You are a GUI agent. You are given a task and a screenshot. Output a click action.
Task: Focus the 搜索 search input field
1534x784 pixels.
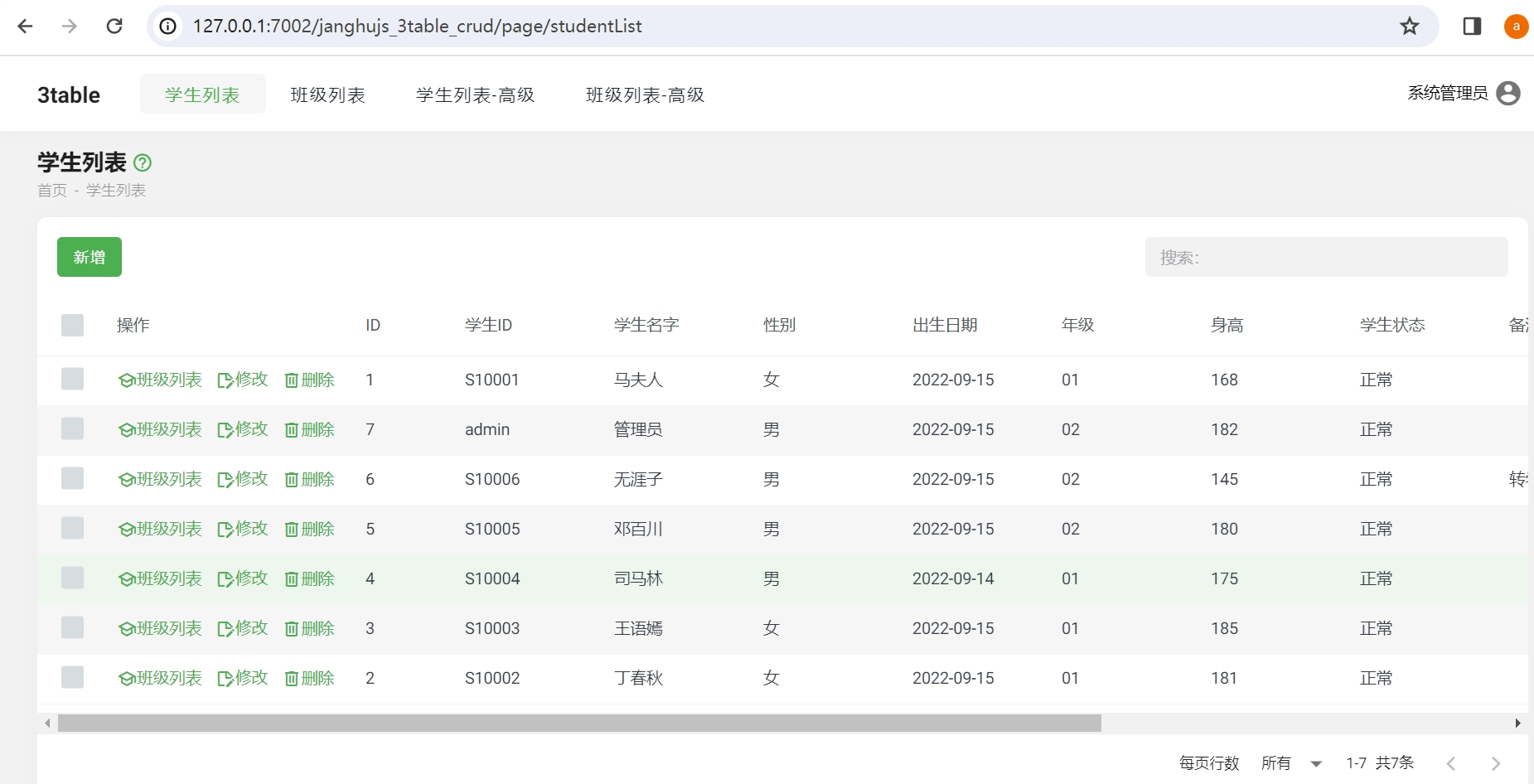pos(1326,258)
